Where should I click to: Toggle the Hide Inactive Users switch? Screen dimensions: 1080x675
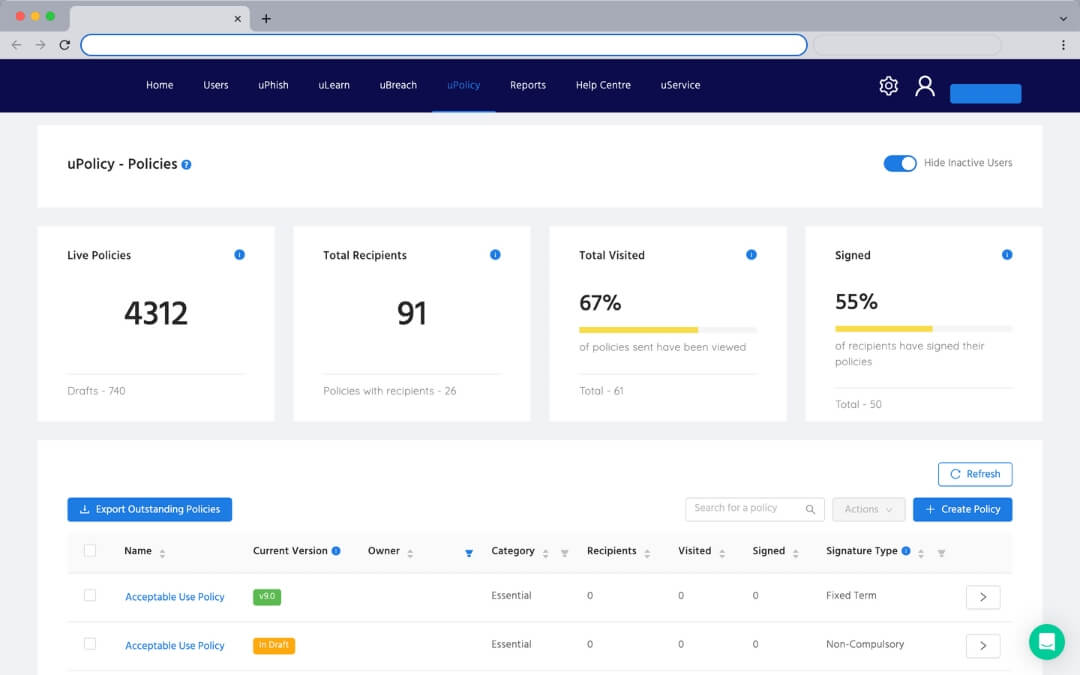click(x=899, y=163)
